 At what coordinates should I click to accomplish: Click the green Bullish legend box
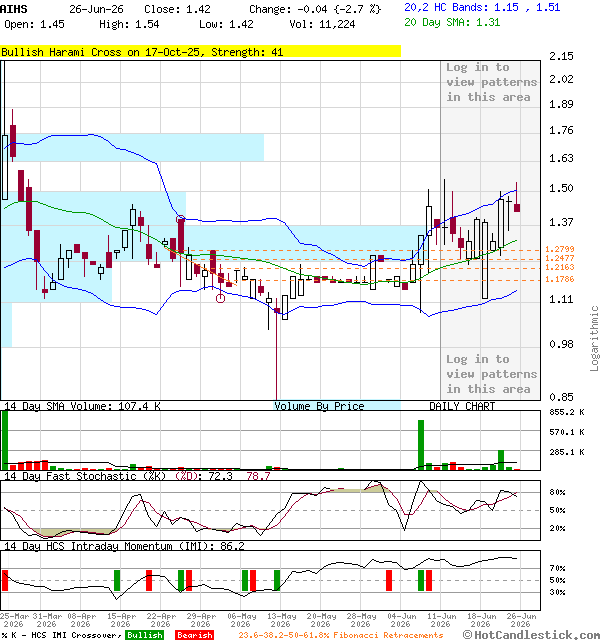145,635
